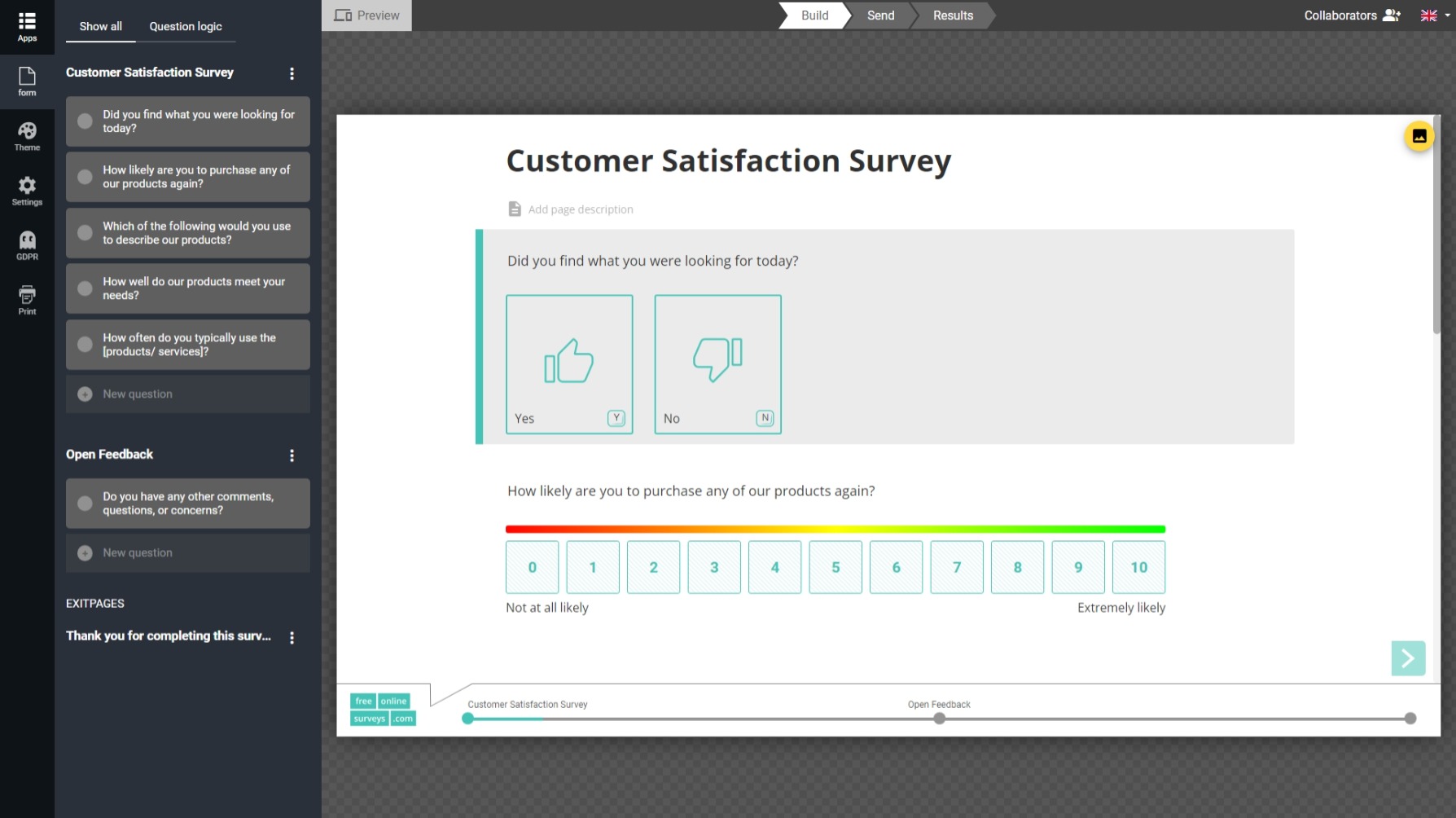Viewport: 1456px width, 818px height.
Task: Open the survey Settings
Action: point(27,190)
